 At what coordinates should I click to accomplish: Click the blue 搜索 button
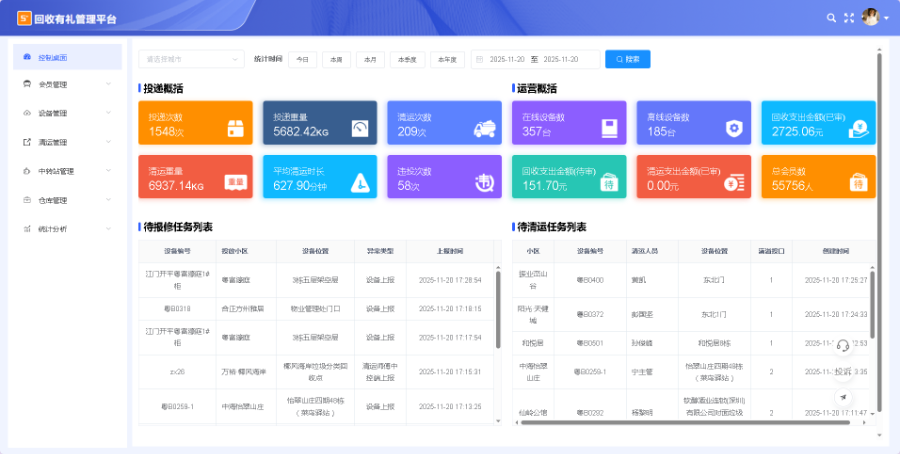click(x=628, y=59)
